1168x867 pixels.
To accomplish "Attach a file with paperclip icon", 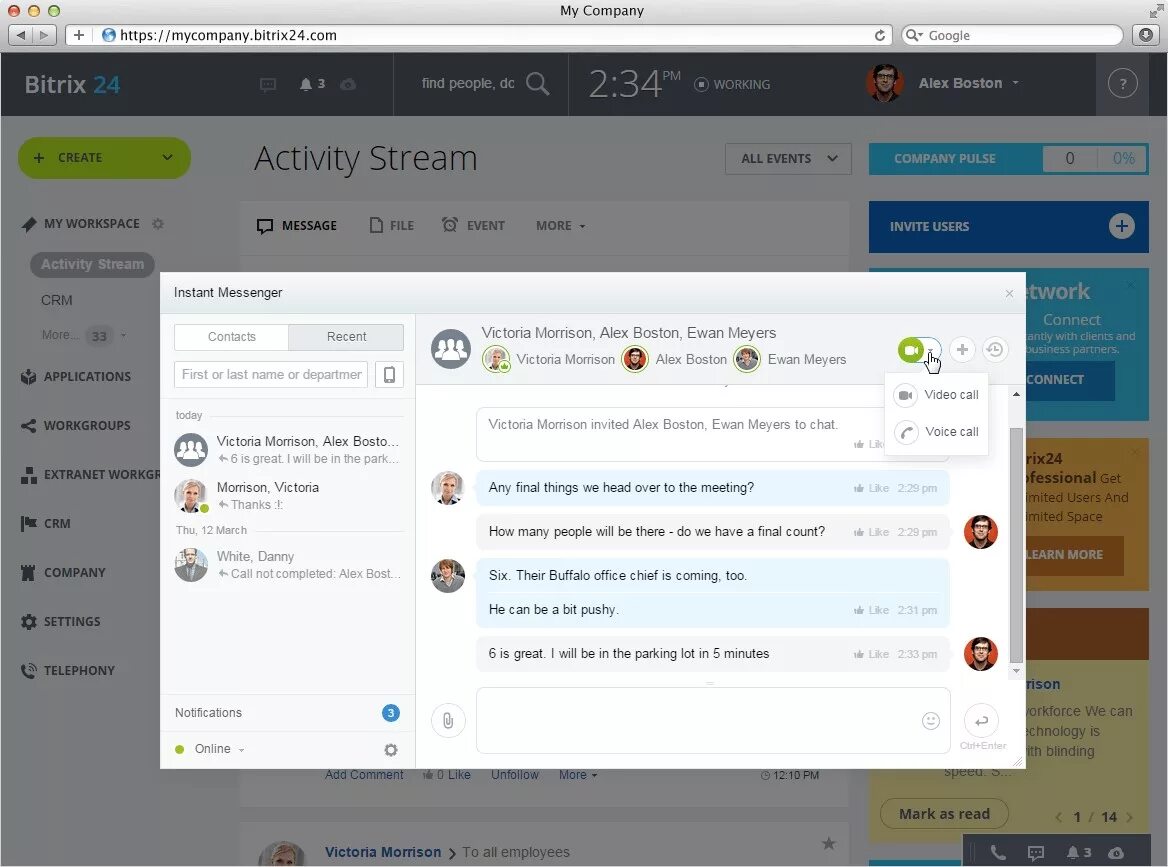I will pos(448,720).
